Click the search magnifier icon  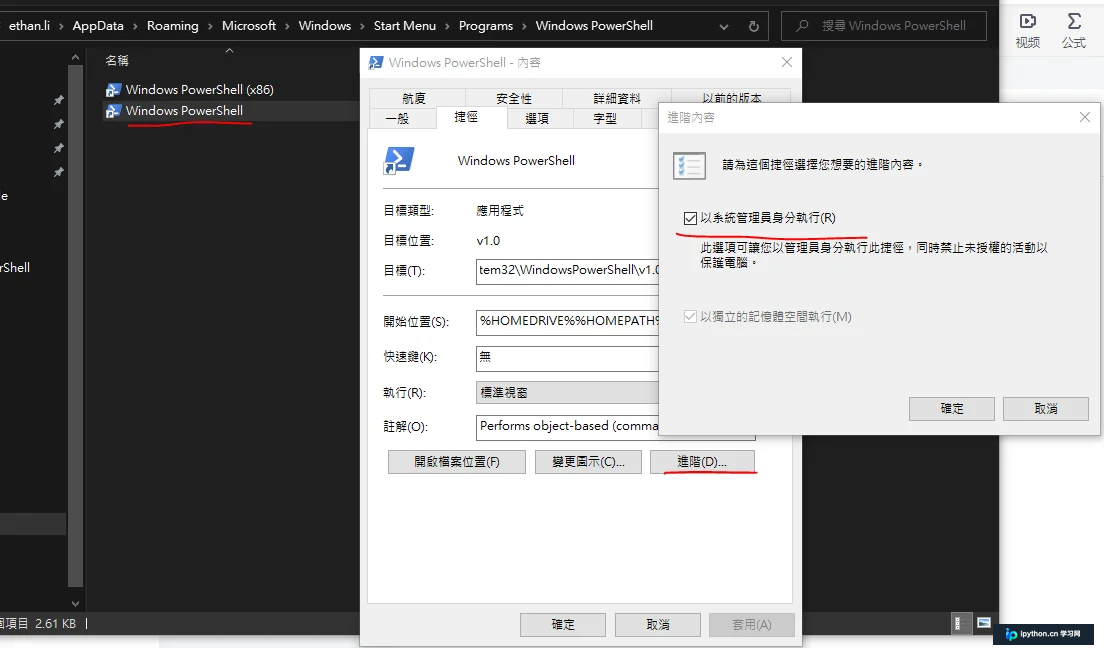(x=802, y=26)
